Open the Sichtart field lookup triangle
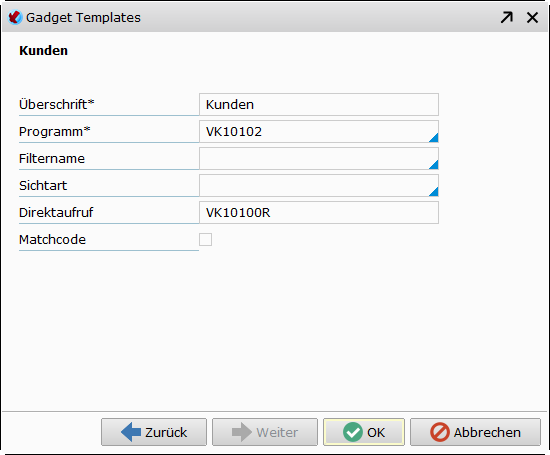The height and width of the screenshot is (455, 550). (x=434, y=191)
